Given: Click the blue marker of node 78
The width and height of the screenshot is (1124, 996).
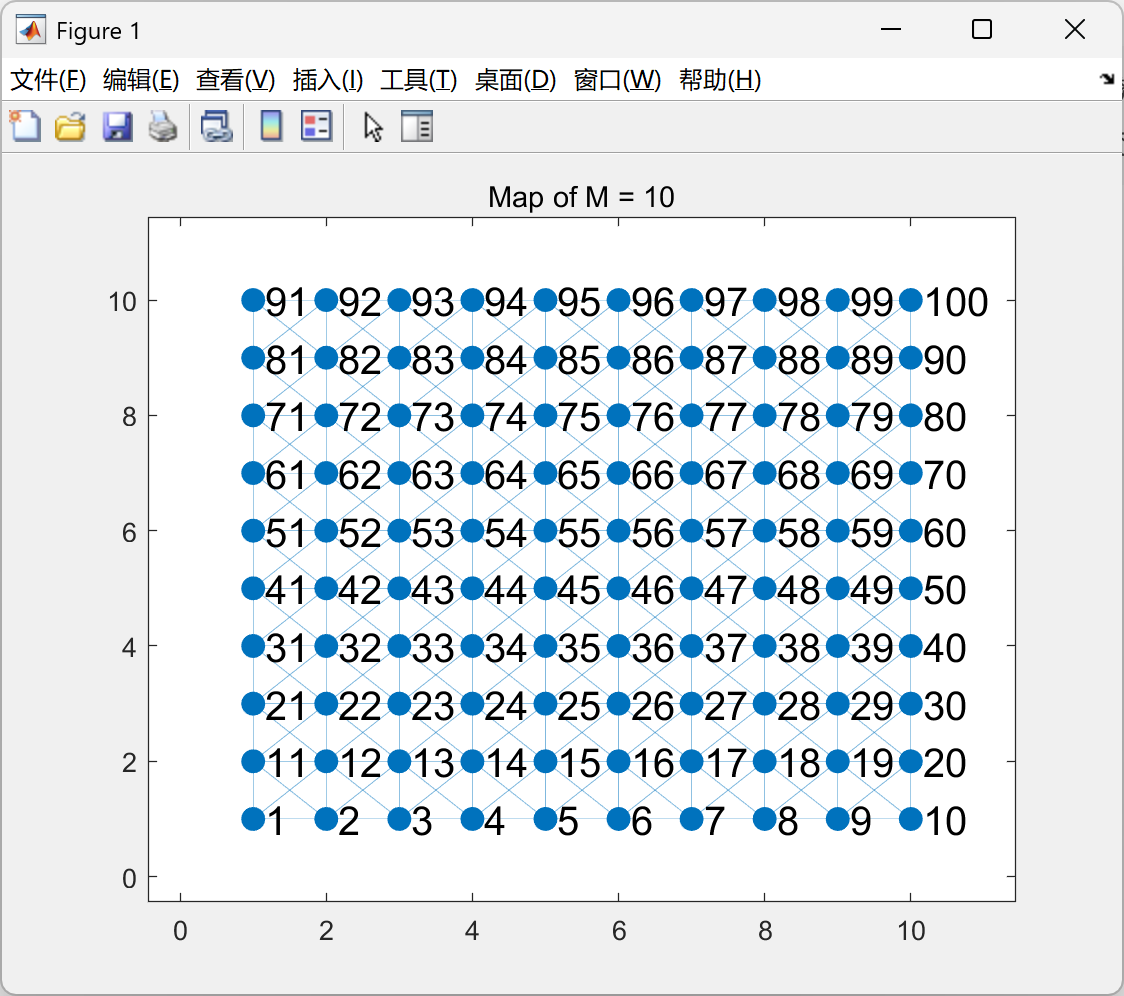Looking at the screenshot, I should (765, 415).
